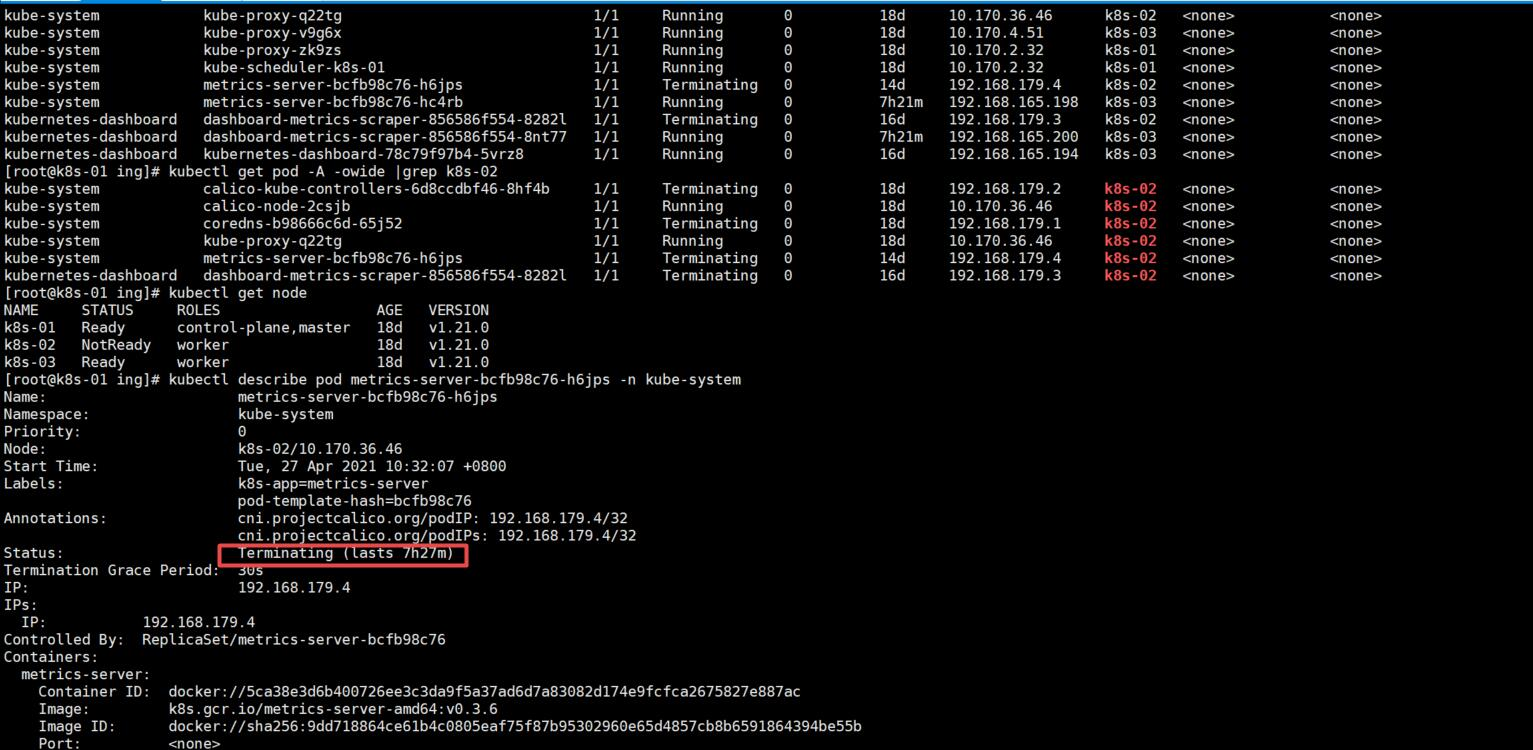
Task: Click red k8s-02 in coredns row
Action: click(1131, 223)
